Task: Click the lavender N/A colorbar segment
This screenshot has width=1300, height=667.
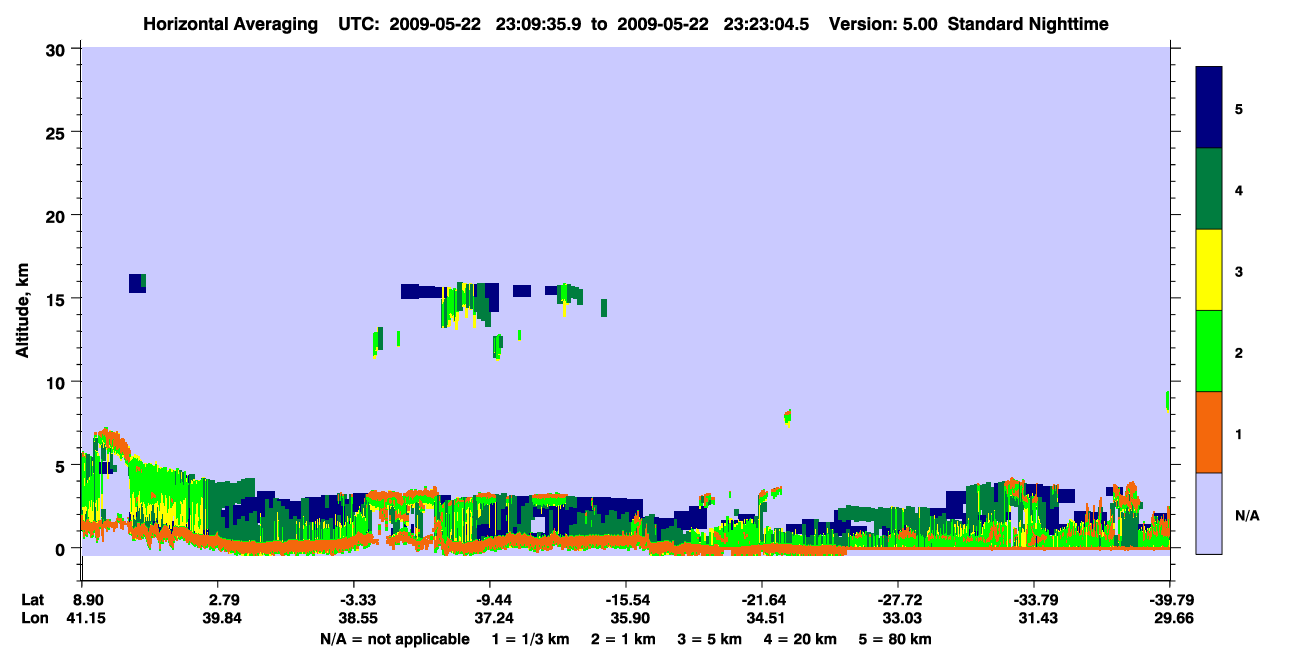Action: point(1209,513)
